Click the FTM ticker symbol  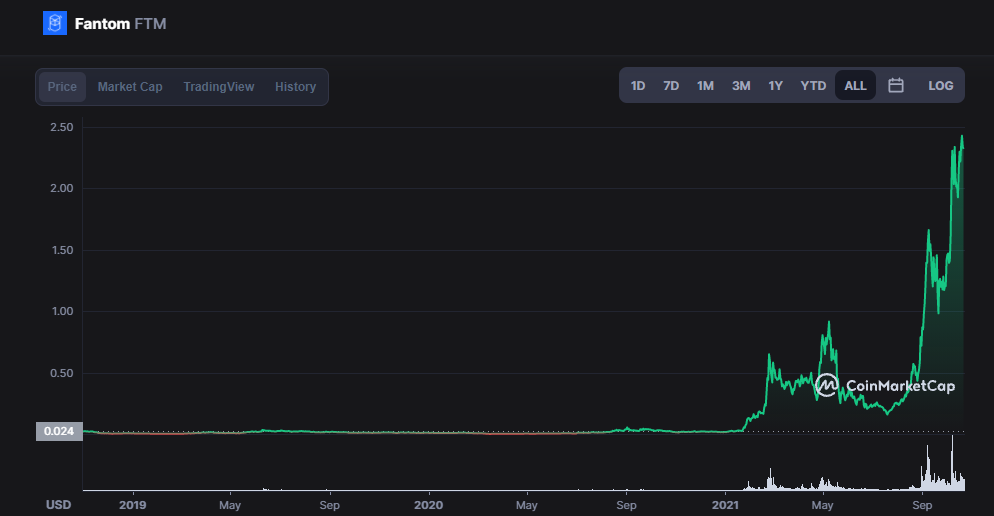[x=150, y=24]
